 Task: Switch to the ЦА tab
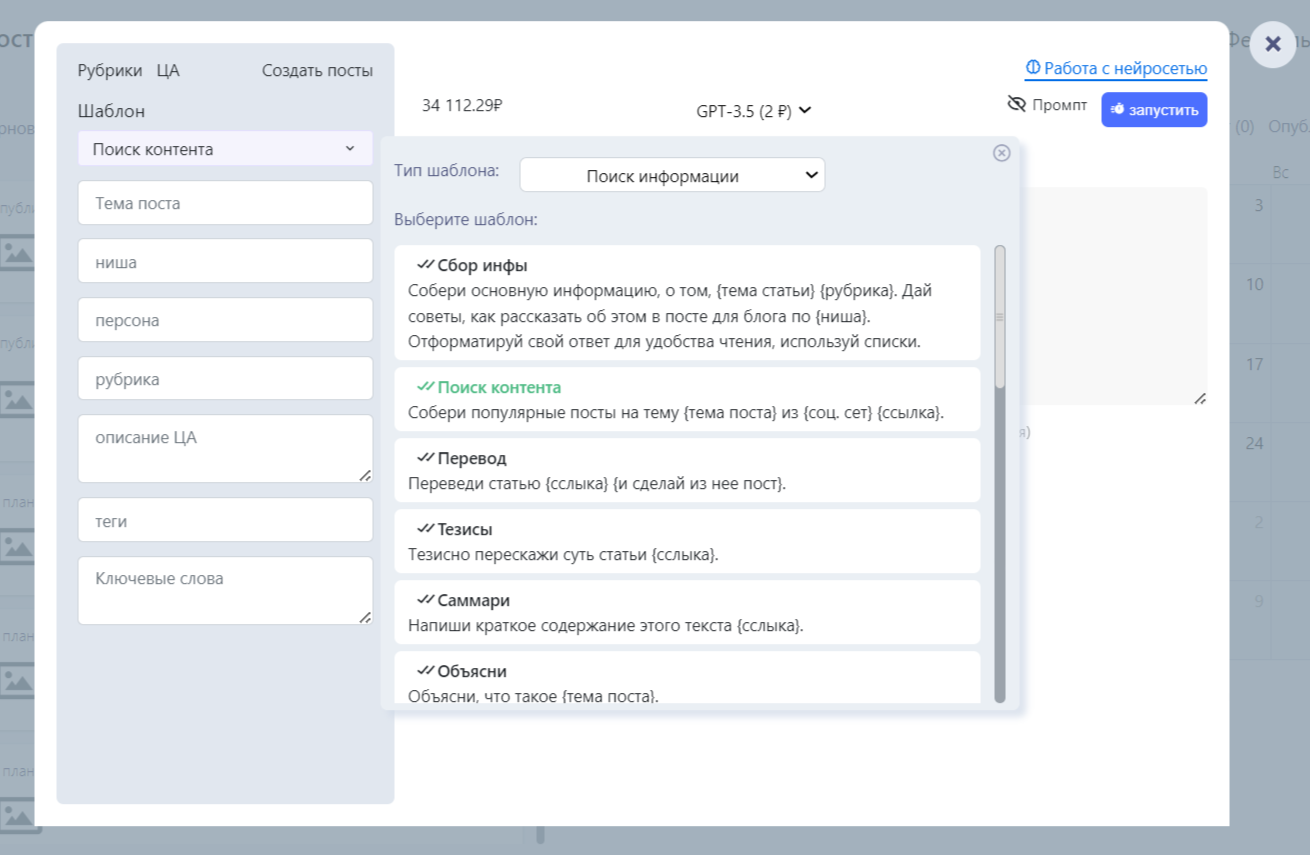tap(168, 71)
